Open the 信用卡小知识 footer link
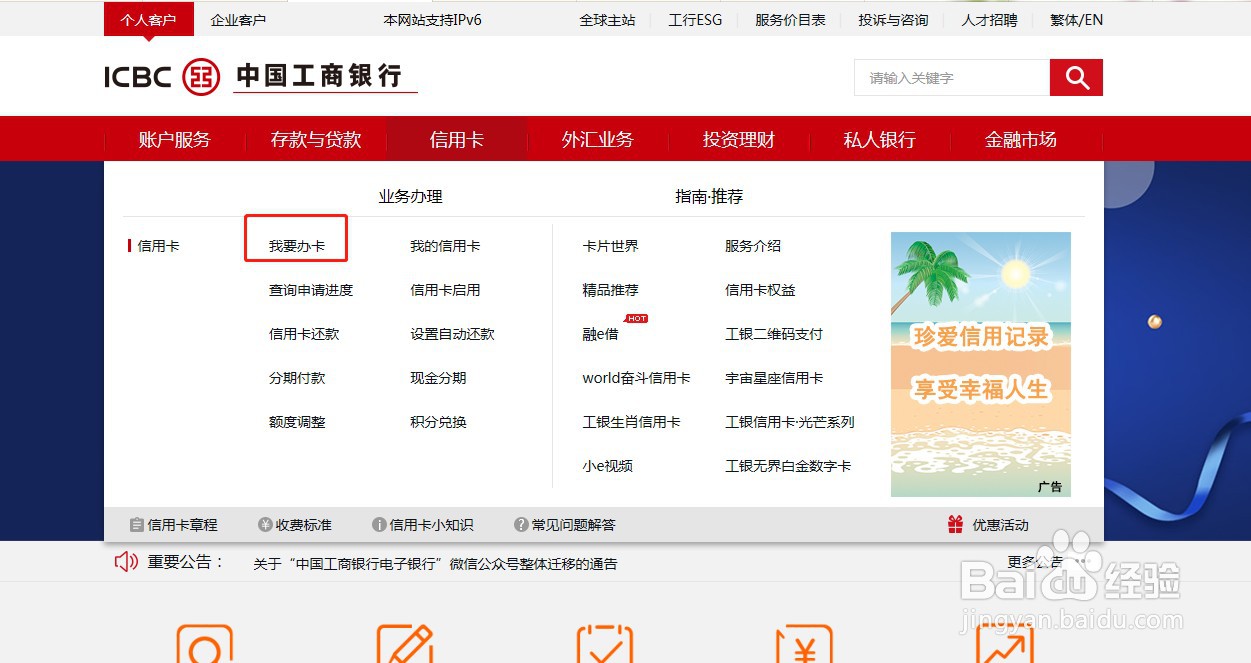This screenshot has width=1251, height=663. tap(431, 524)
